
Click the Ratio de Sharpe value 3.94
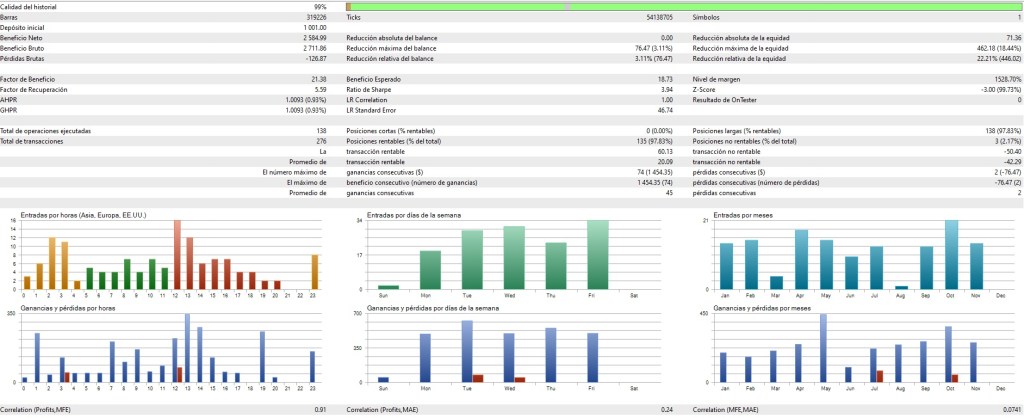(666, 89)
